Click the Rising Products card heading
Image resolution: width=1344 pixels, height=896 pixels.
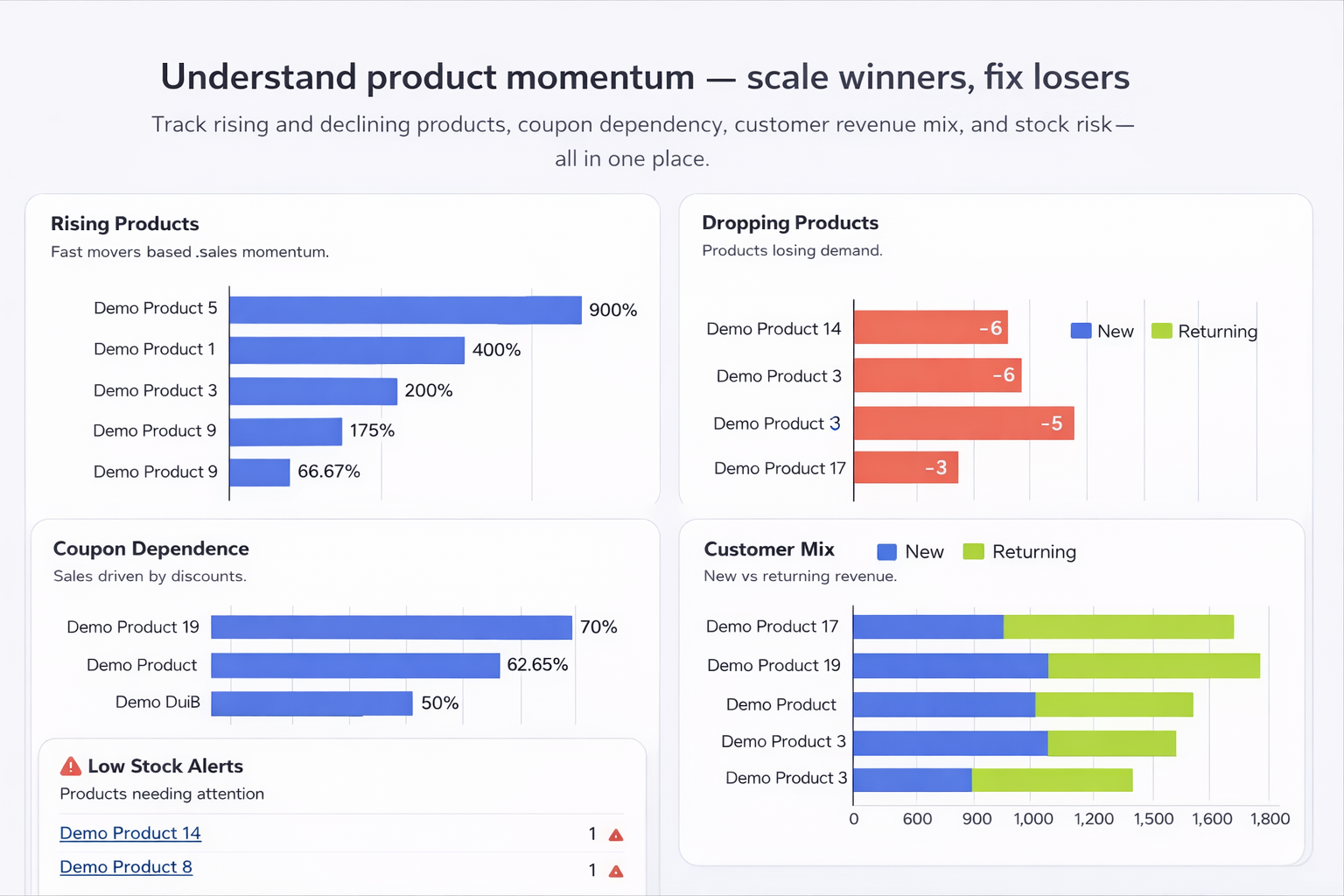click(125, 224)
